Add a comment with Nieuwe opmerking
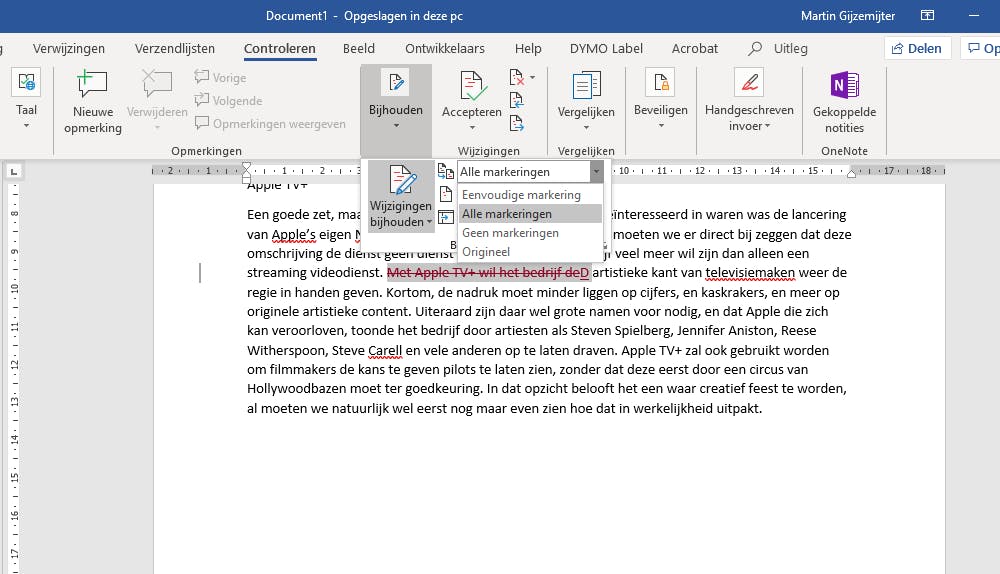This screenshot has width=1000, height=574. 92,102
